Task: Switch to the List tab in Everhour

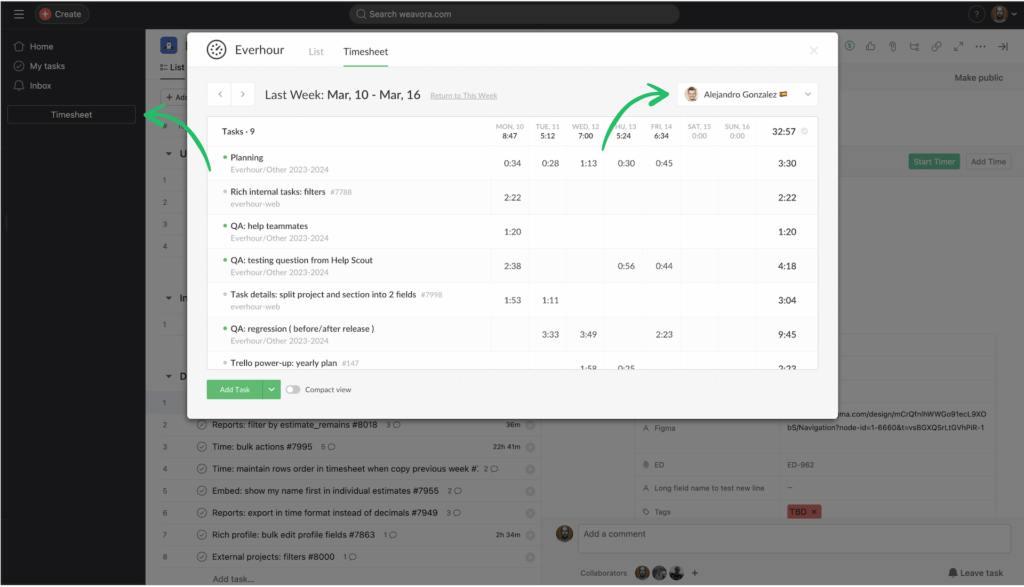Action: pos(315,51)
